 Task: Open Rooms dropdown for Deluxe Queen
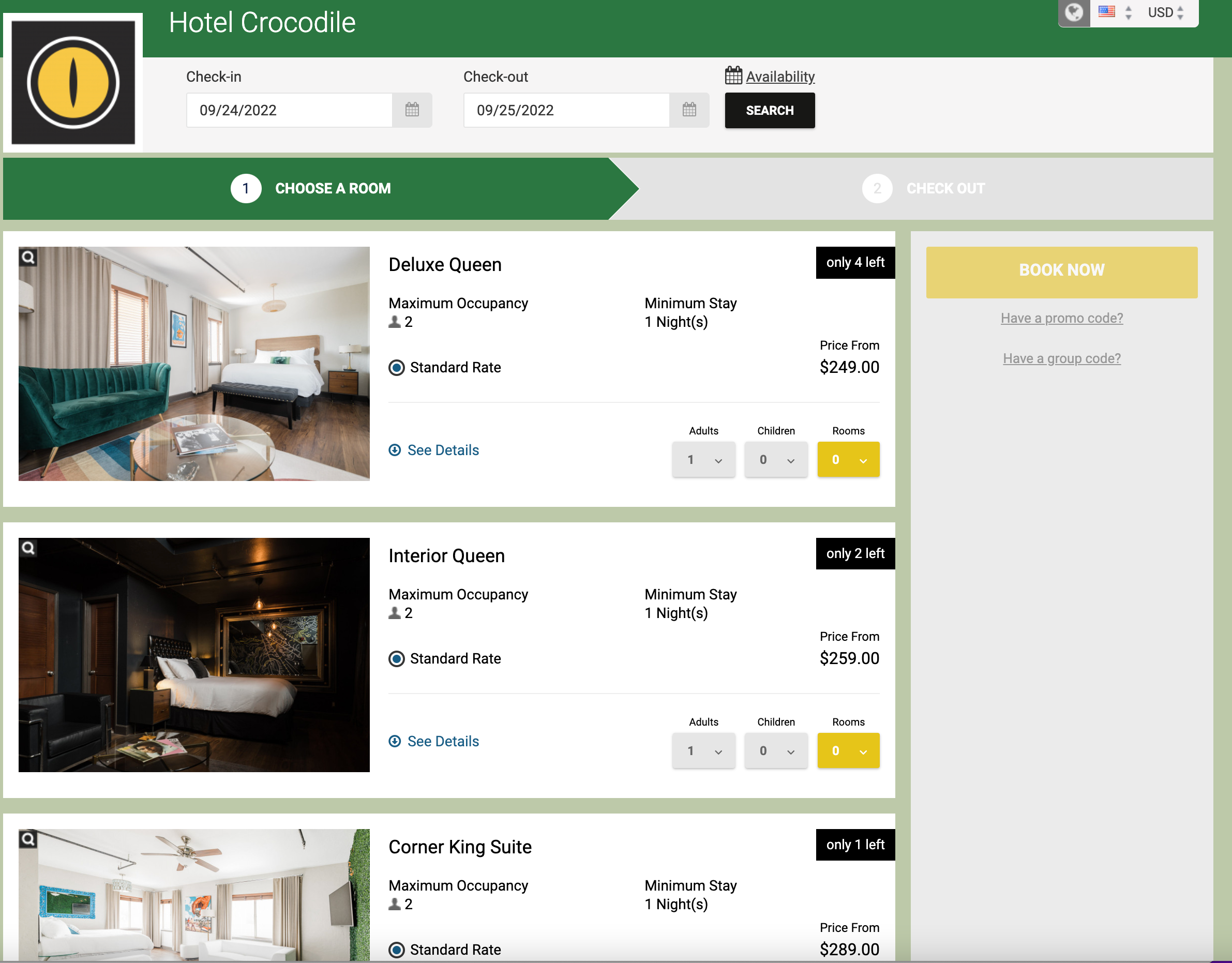coord(848,460)
